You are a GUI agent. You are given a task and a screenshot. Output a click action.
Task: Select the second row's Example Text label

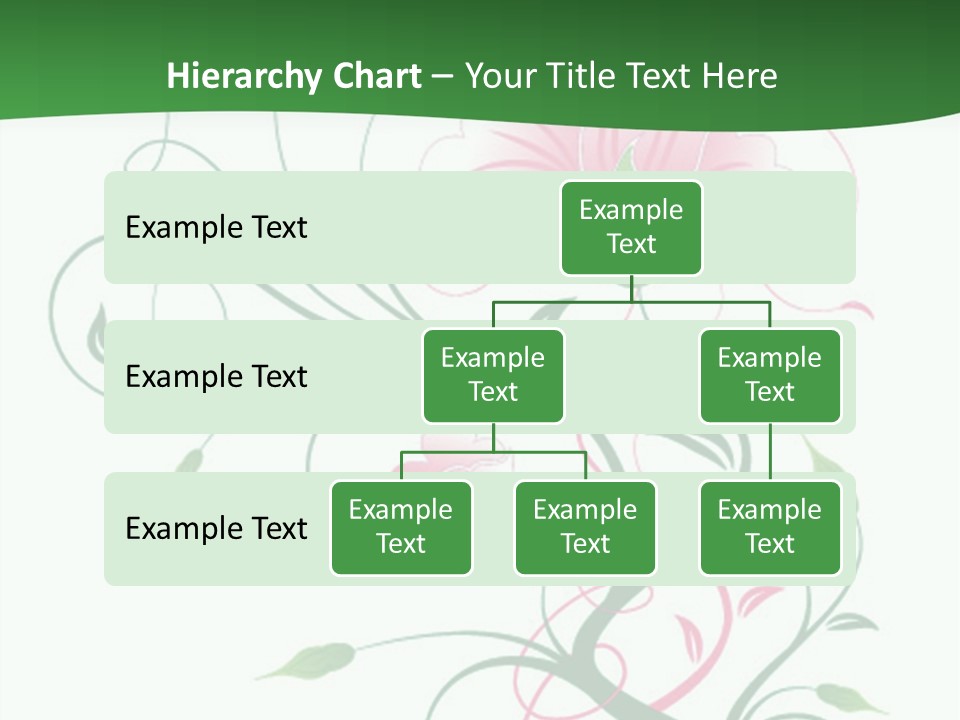pos(216,376)
